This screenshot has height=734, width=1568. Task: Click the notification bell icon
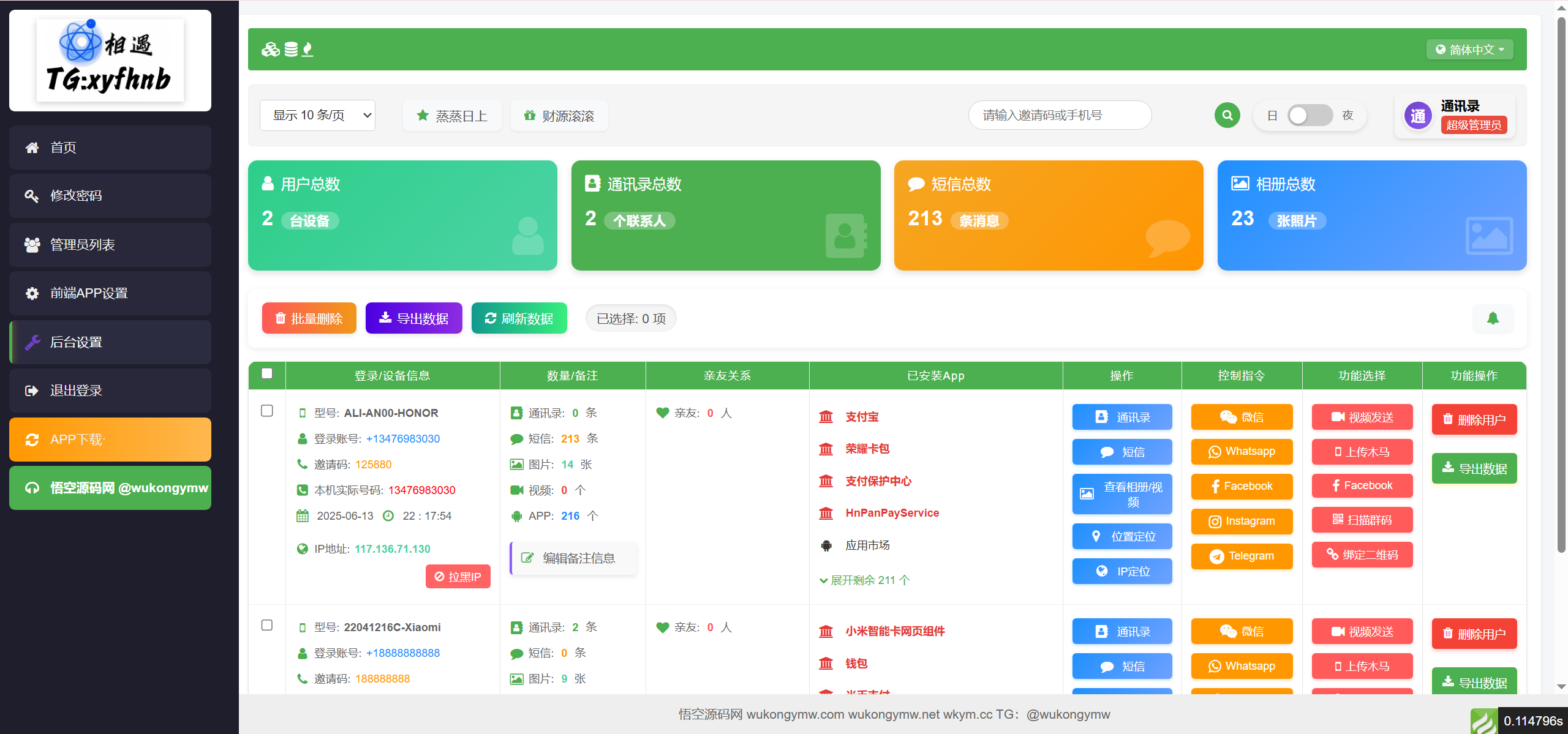click(x=1493, y=318)
